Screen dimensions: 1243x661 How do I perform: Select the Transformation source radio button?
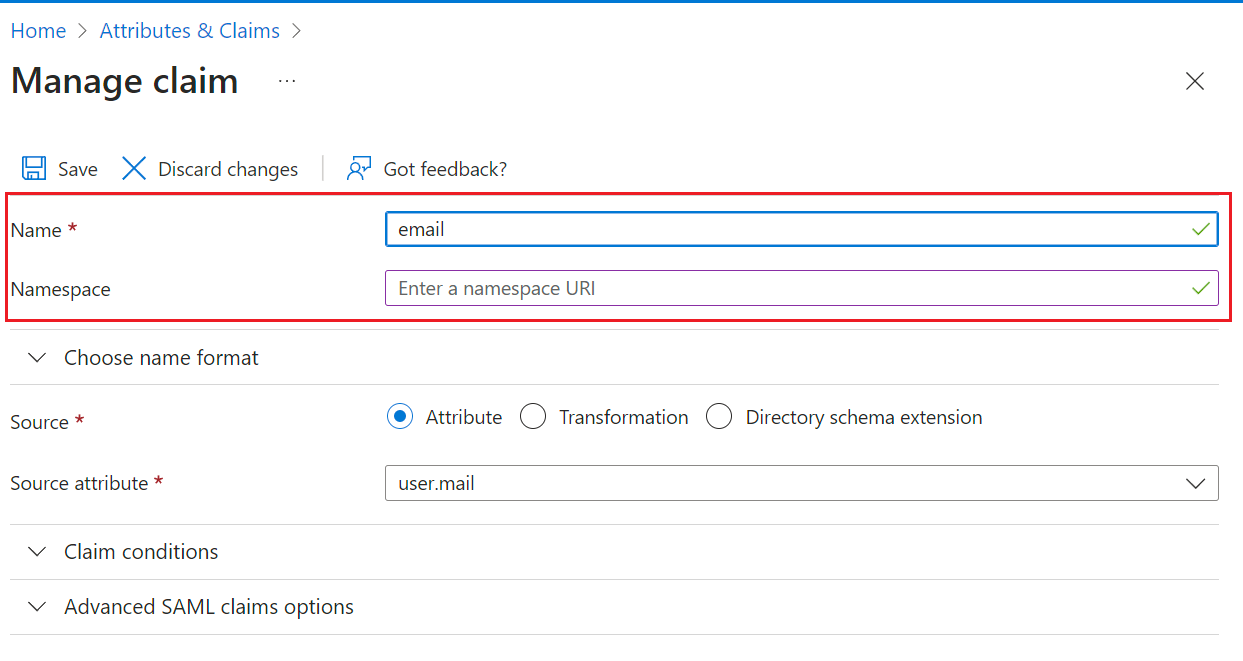[533, 417]
